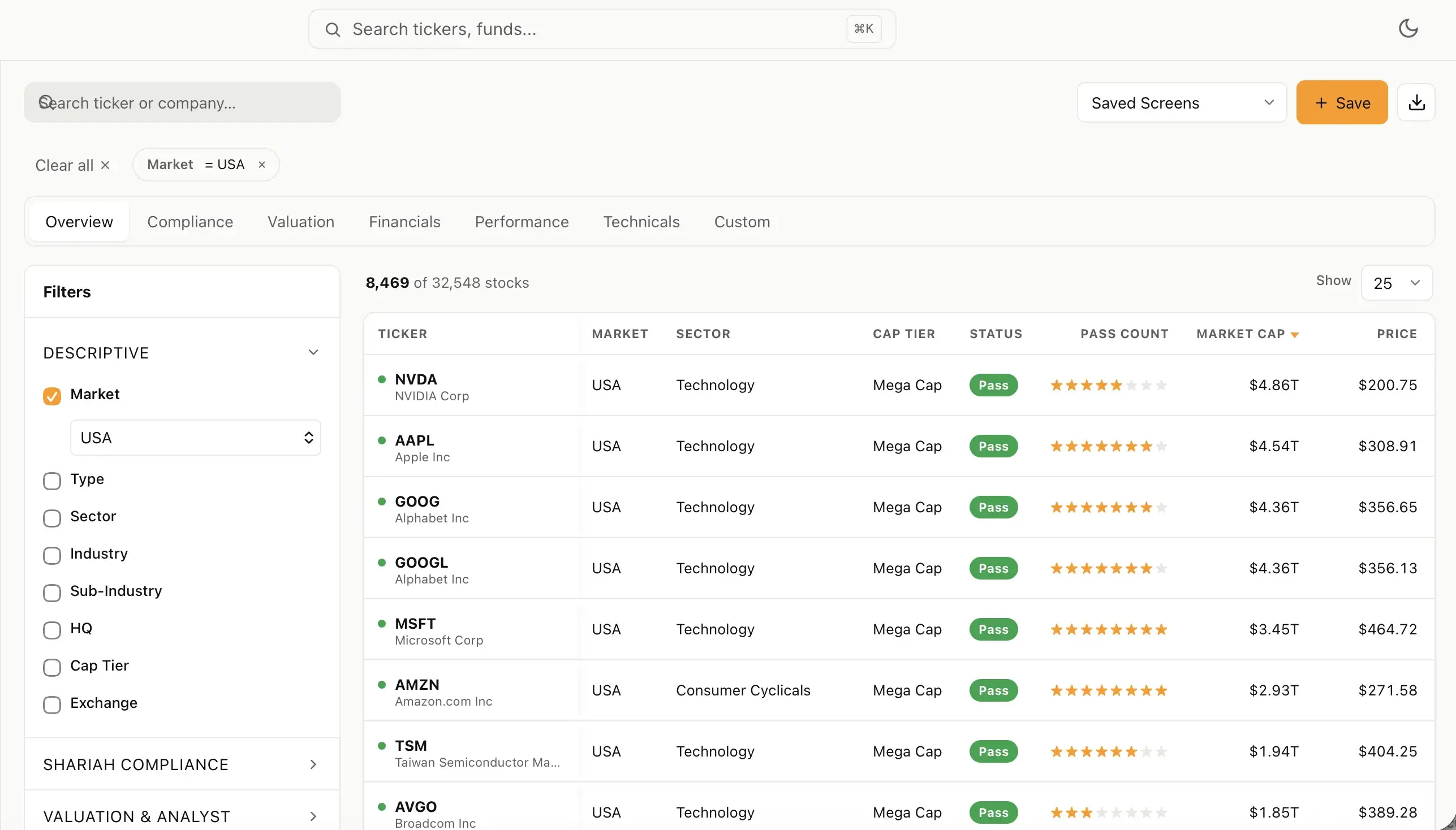Open the AVGO ticker link

coord(416,807)
